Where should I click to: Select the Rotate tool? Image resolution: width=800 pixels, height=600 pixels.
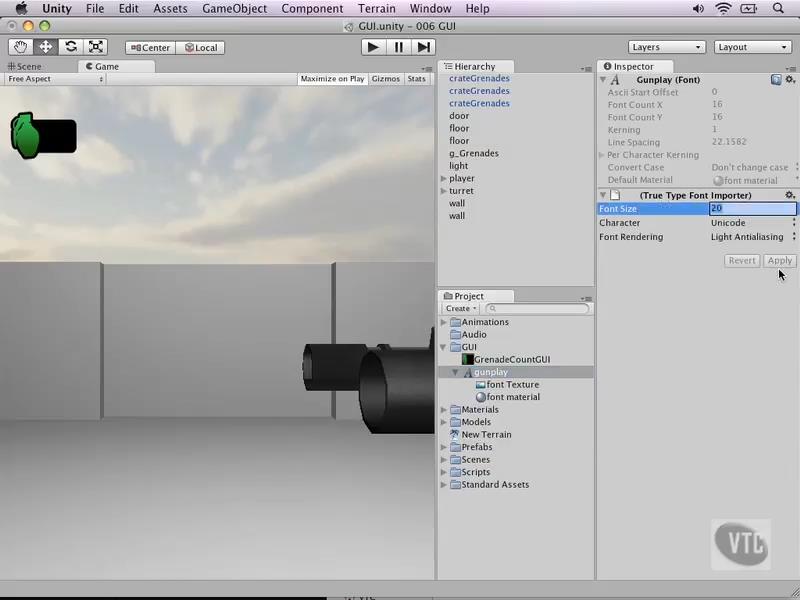click(x=70, y=47)
